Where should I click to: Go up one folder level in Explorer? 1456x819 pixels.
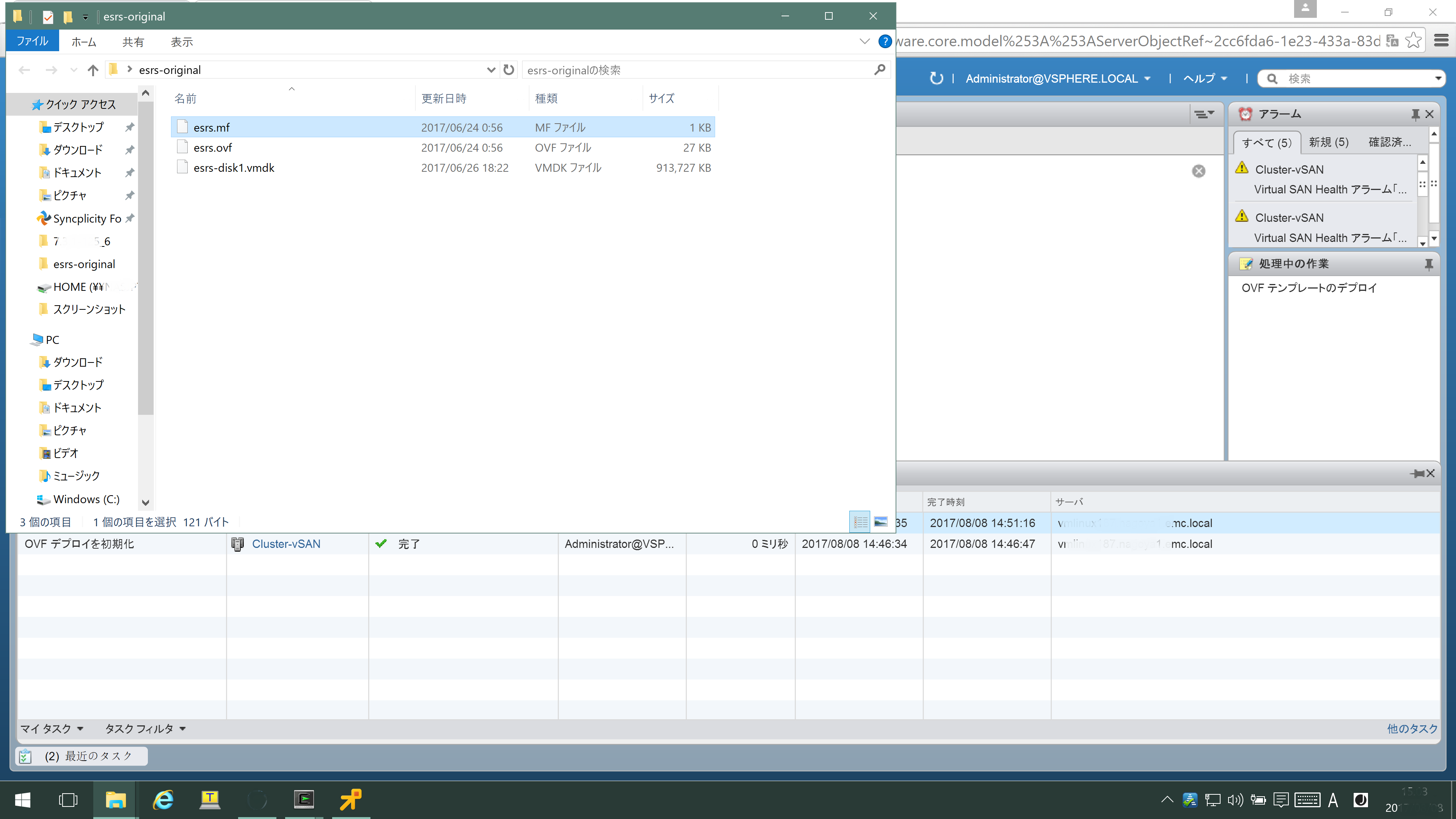click(x=93, y=70)
